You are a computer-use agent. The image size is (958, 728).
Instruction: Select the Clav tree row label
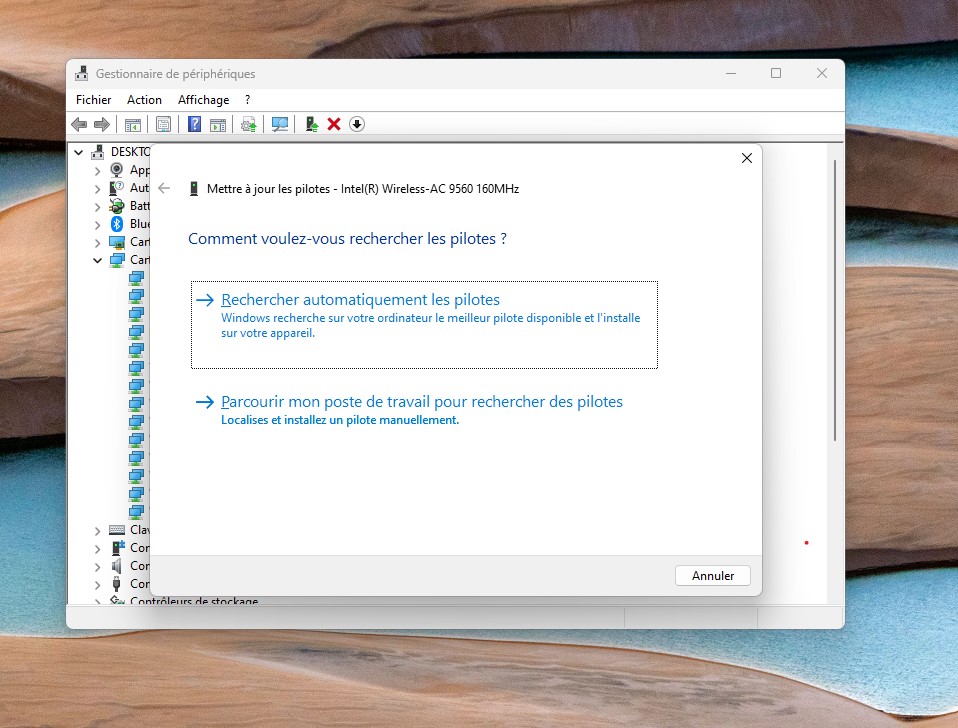139,530
